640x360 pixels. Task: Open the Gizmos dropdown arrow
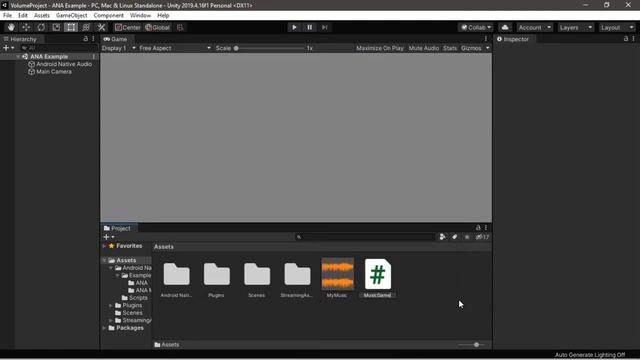(487, 48)
